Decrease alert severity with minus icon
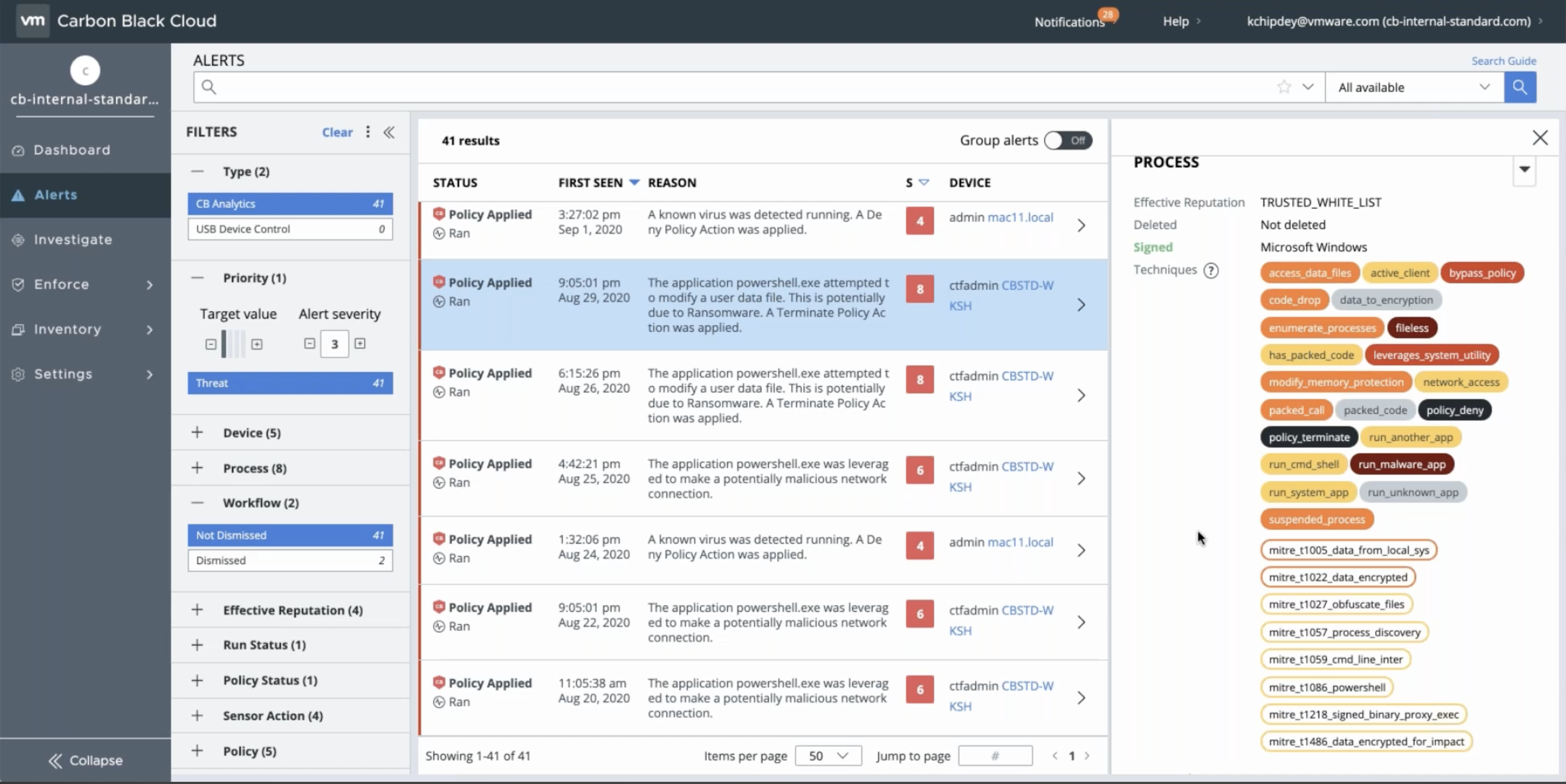 [x=309, y=343]
